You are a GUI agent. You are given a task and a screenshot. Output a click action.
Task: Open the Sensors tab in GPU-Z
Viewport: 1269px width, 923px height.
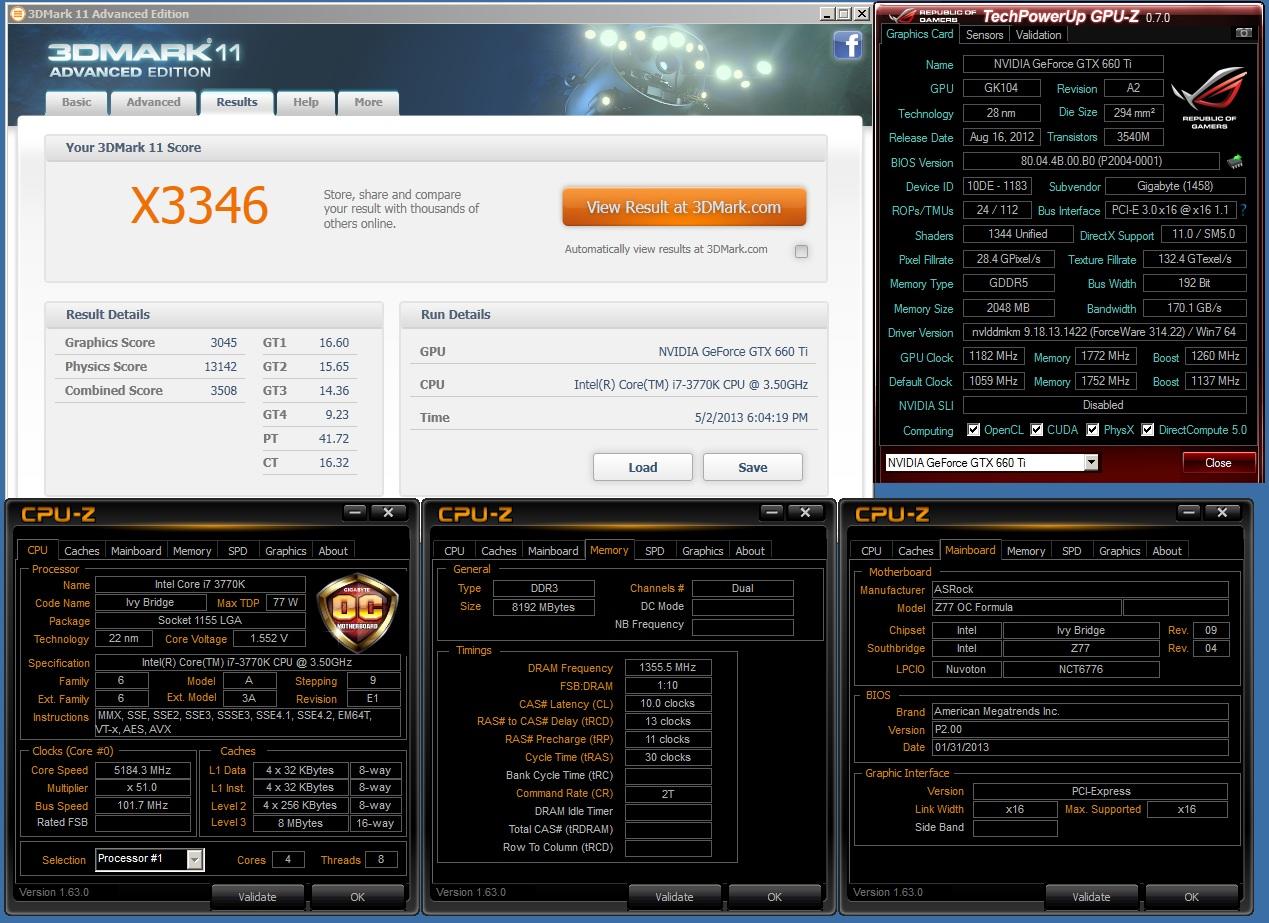[984, 35]
